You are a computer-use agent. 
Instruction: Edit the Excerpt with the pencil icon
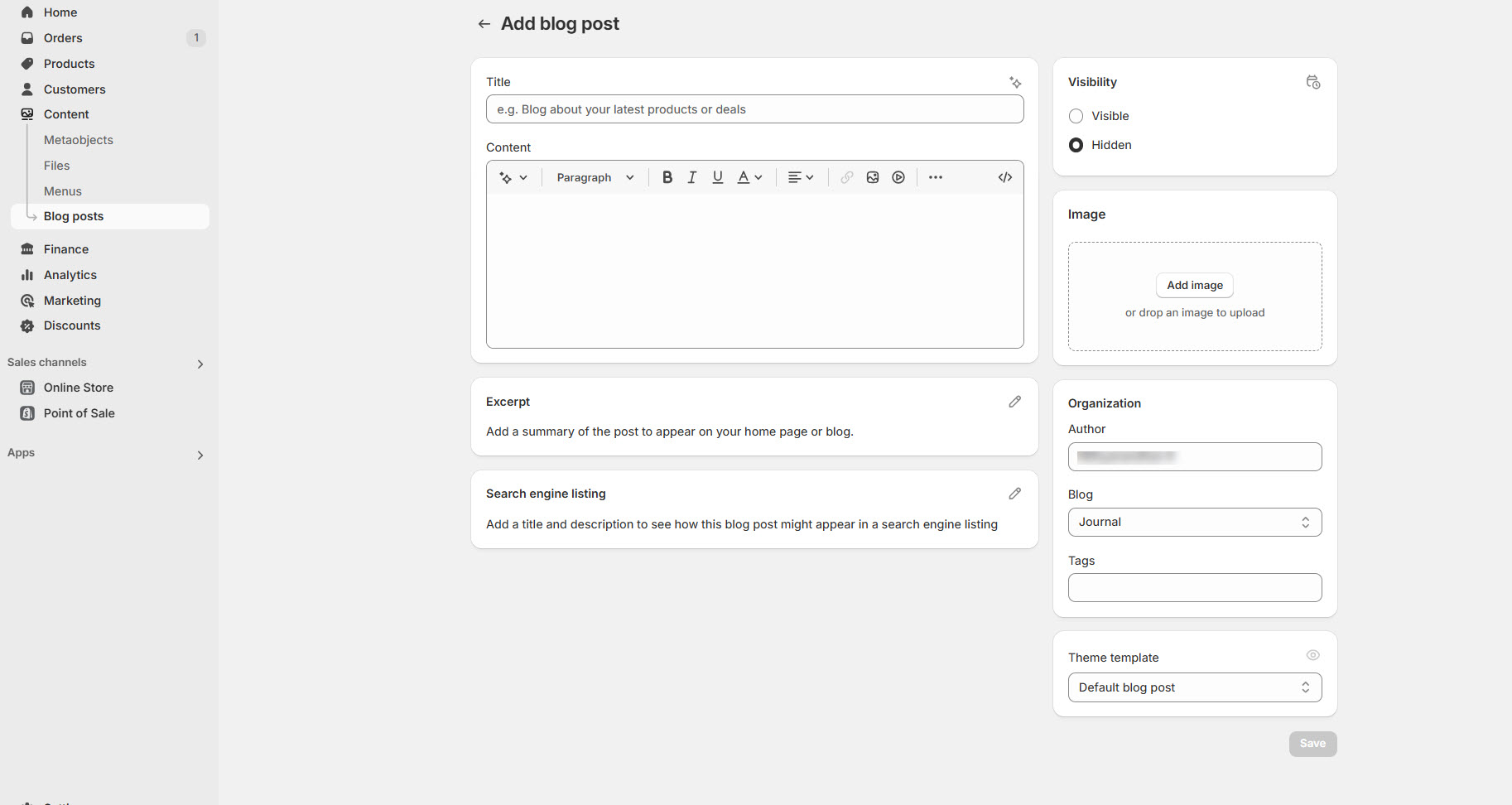pyautogui.click(x=1014, y=402)
